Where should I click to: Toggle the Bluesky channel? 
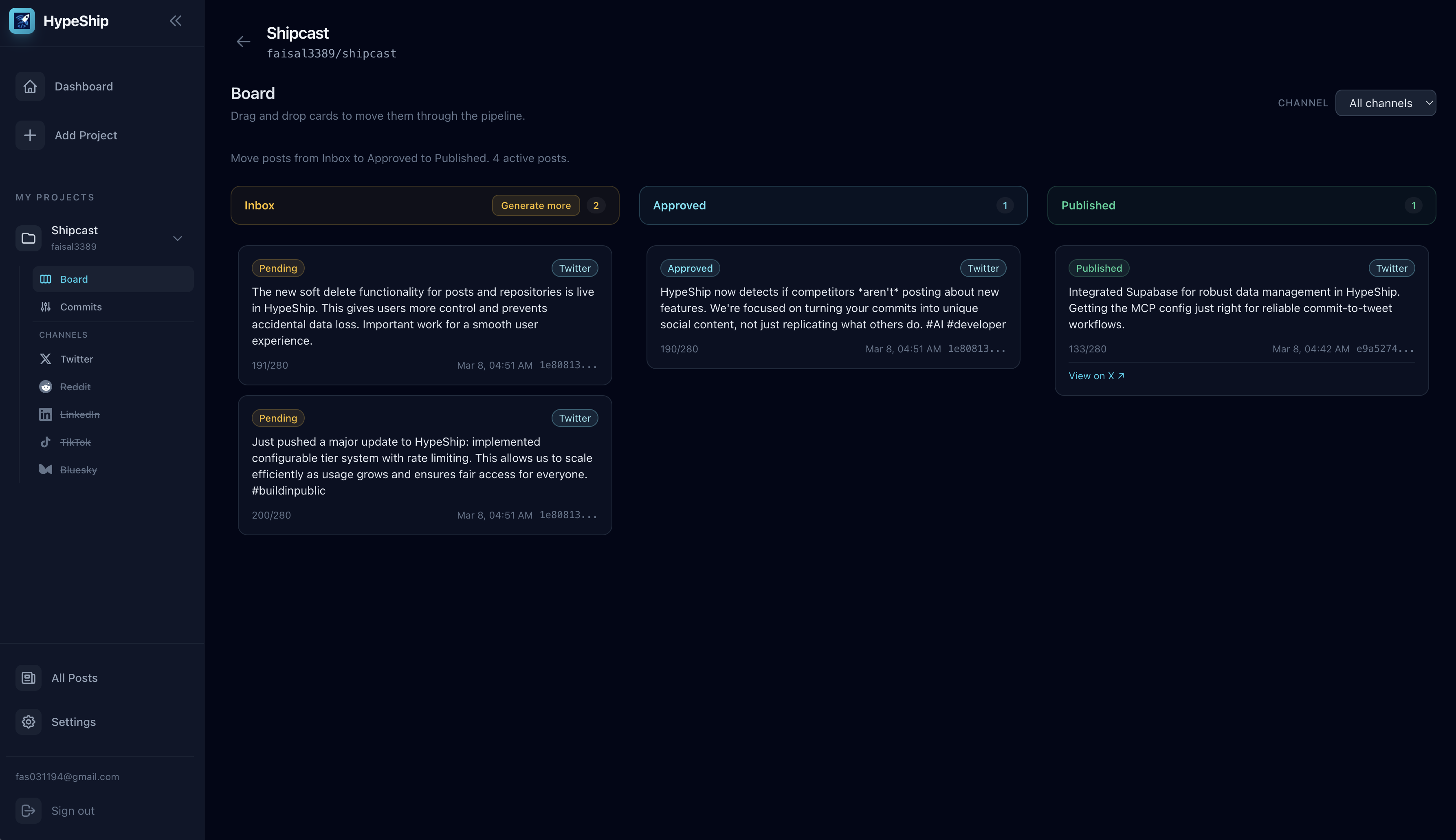pos(79,470)
